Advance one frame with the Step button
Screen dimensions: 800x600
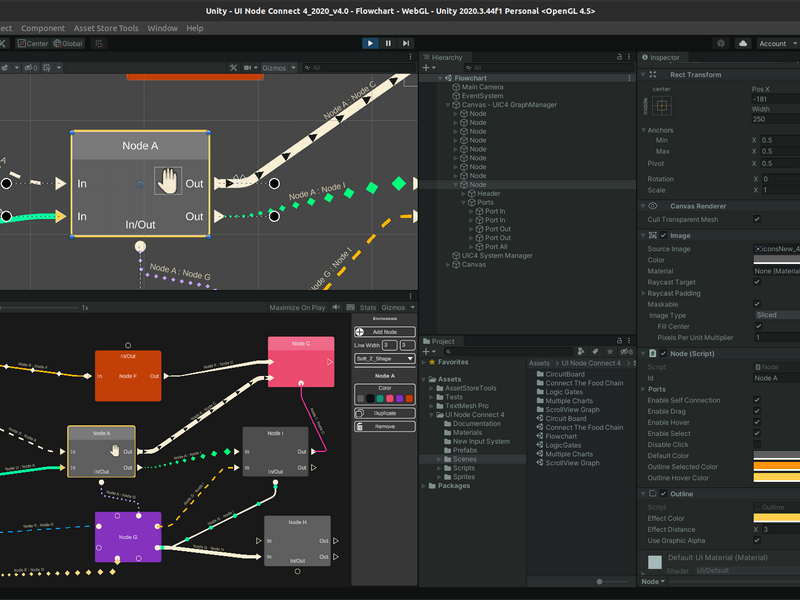tap(406, 43)
